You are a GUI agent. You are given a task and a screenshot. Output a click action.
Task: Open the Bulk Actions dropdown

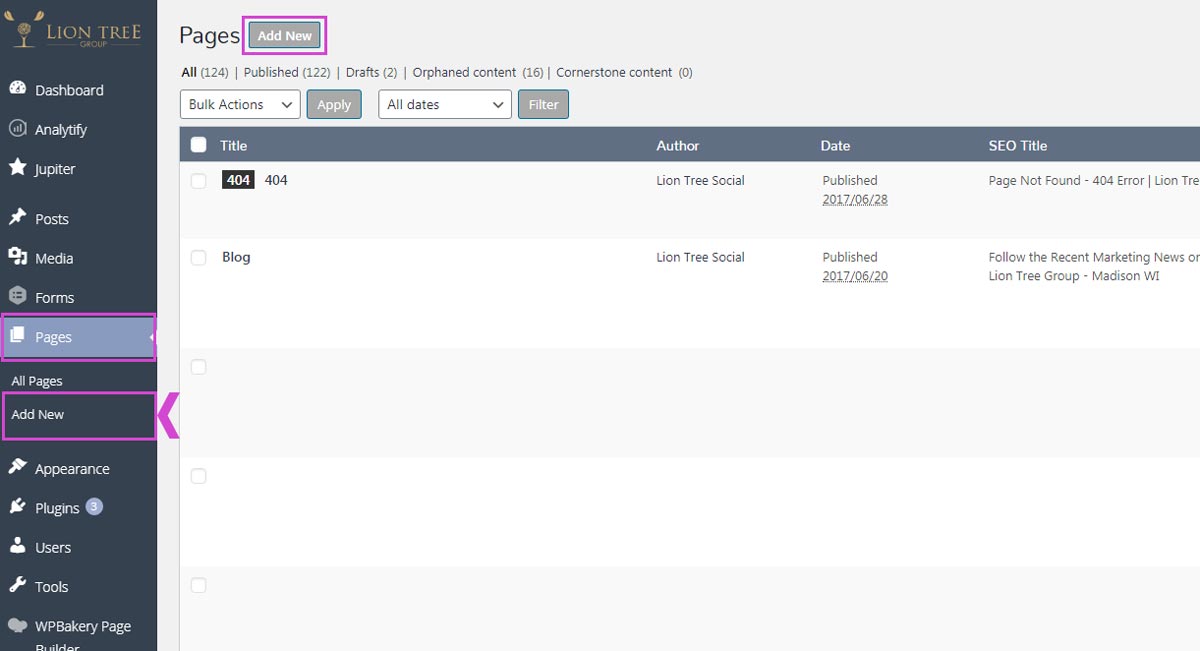240,104
